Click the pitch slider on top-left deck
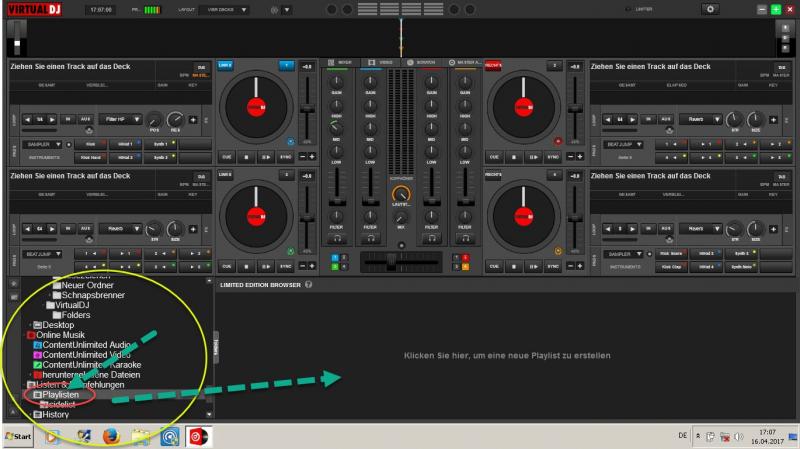Screen dimensions: 800x449 (307, 109)
